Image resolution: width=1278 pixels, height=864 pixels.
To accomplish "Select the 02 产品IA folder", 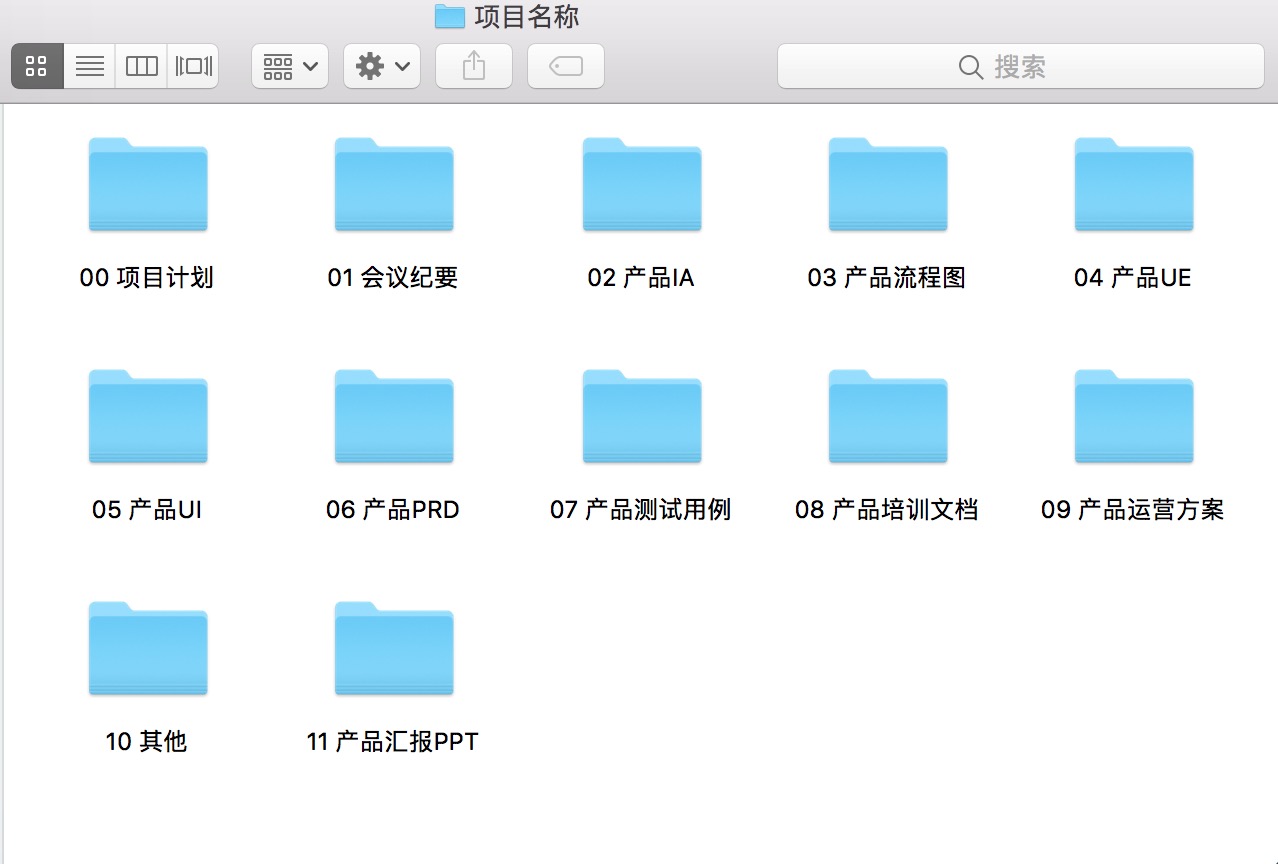I will click(x=641, y=186).
